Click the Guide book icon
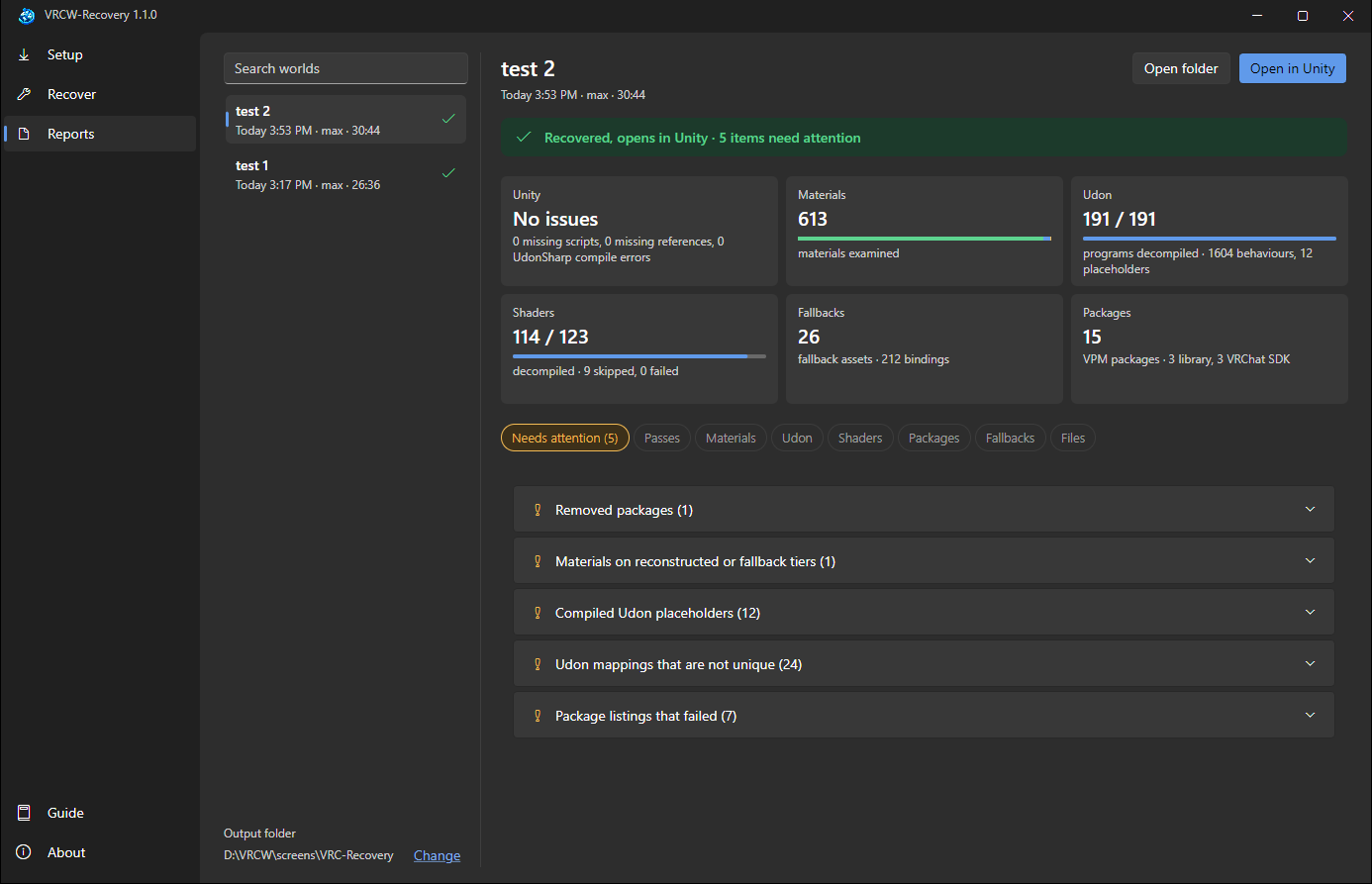This screenshot has height=884, width=1372. pyautogui.click(x=24, y=813)
